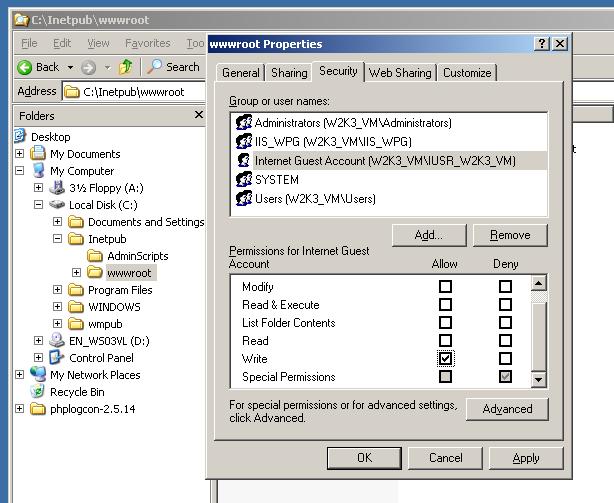Collapse My Computer tree node

(x=20, y=171)
